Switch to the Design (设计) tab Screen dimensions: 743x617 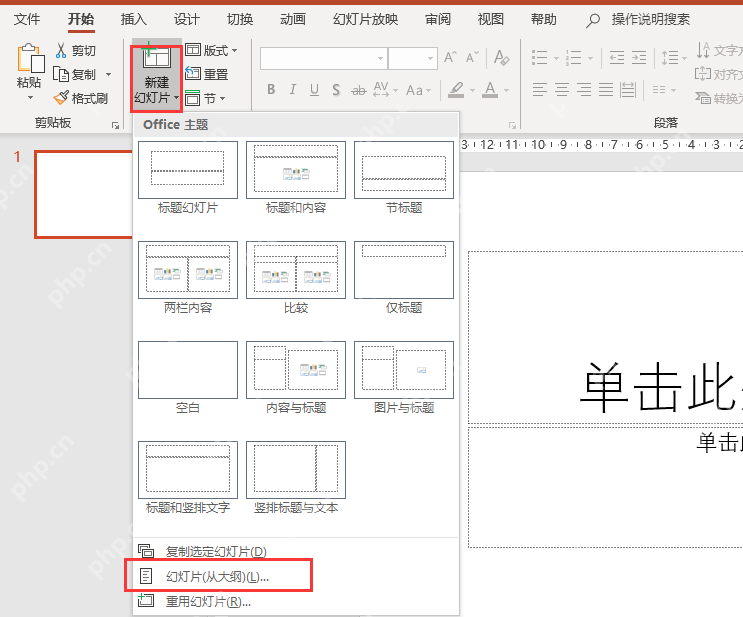click(x=187, y=19)
